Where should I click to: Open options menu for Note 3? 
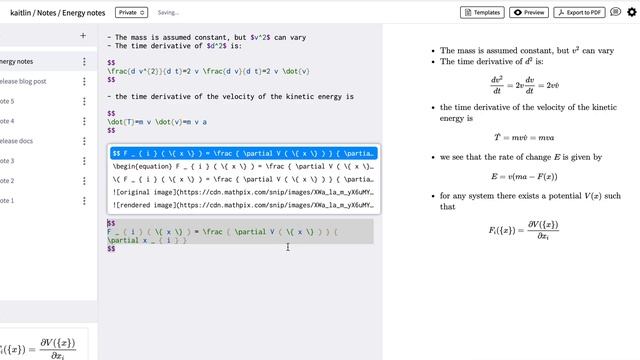point(84,161)
